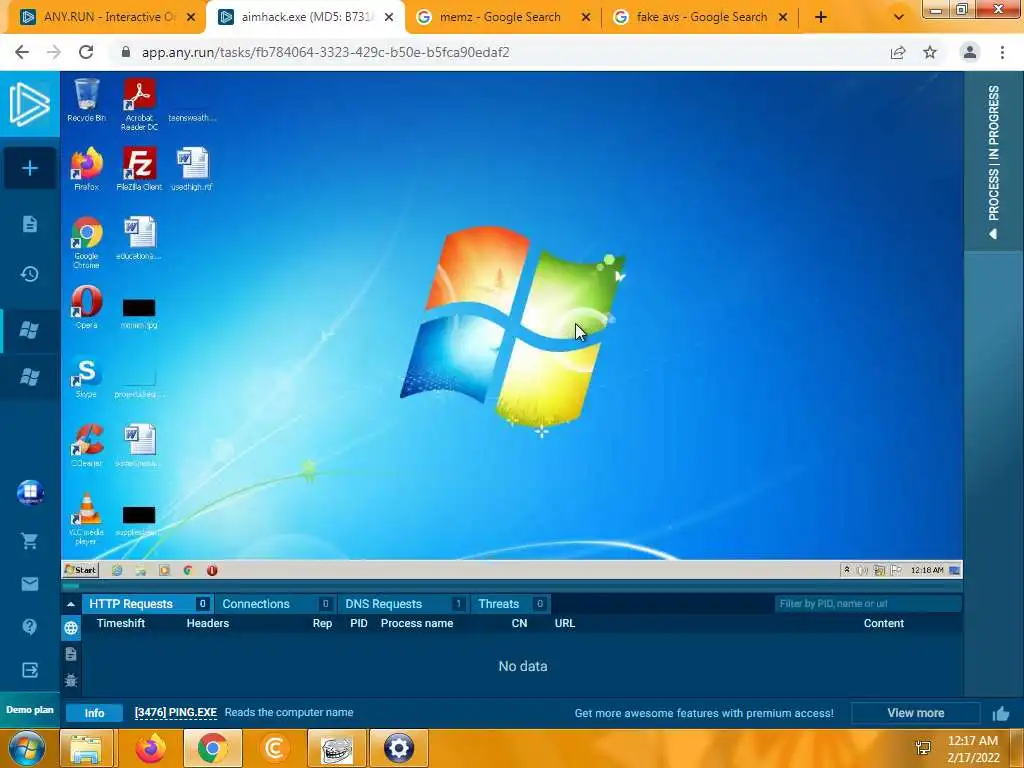
Task: Select the Skype shortcut on the VM desktop
Action: point(86,377)
